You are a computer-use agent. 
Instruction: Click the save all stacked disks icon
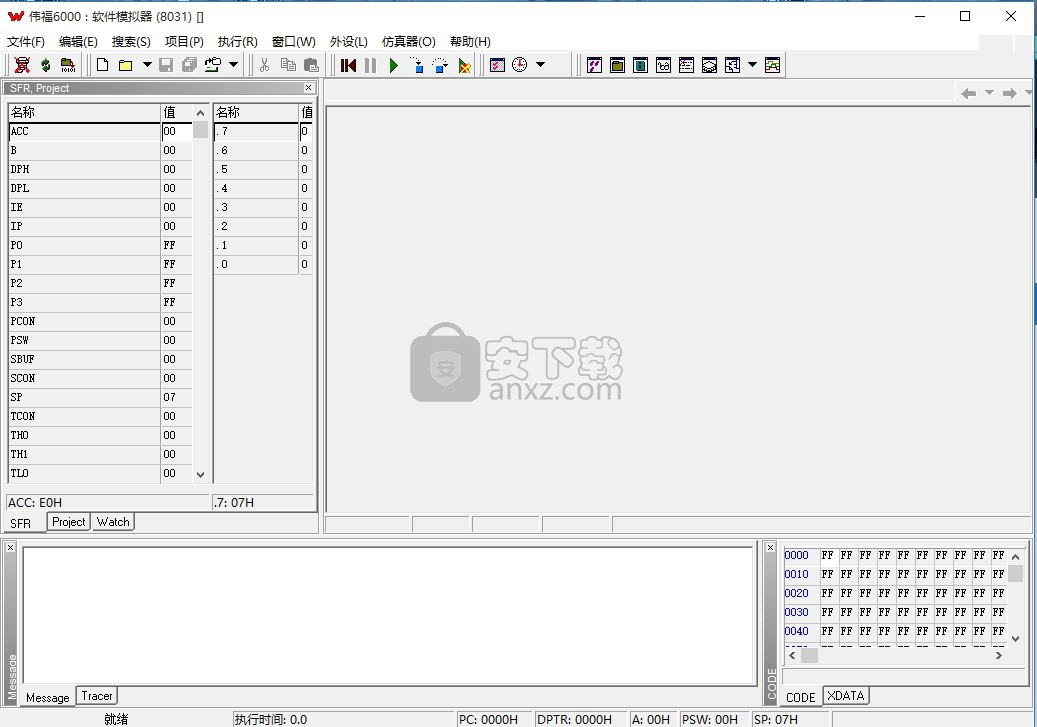(x=189, y=65)
